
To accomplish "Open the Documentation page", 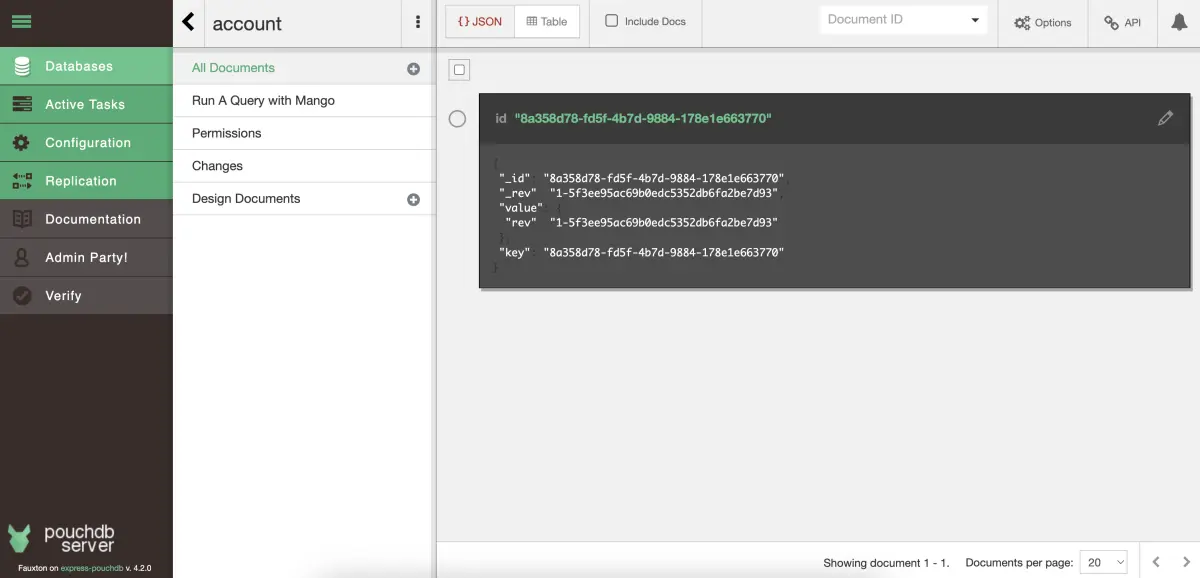I will tap(86, 219).
